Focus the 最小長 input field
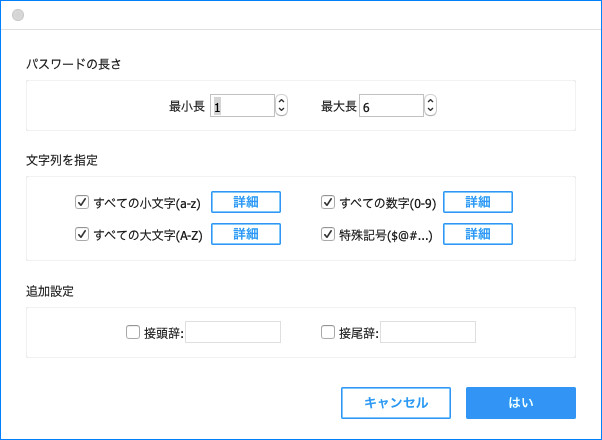This screenshot has height=440, width=602. pyautogui.click(x=240, y=106)
